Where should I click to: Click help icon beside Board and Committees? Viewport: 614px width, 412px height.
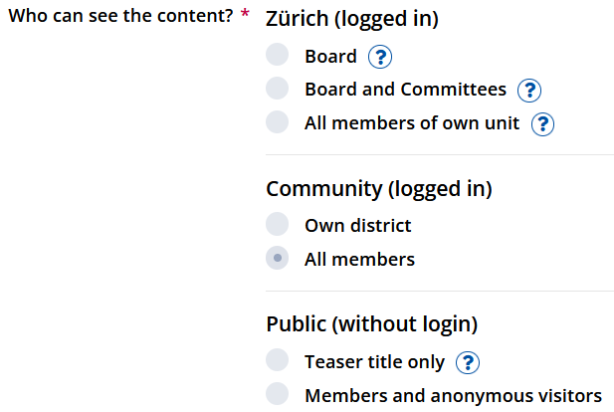click(x=529, y=91)
